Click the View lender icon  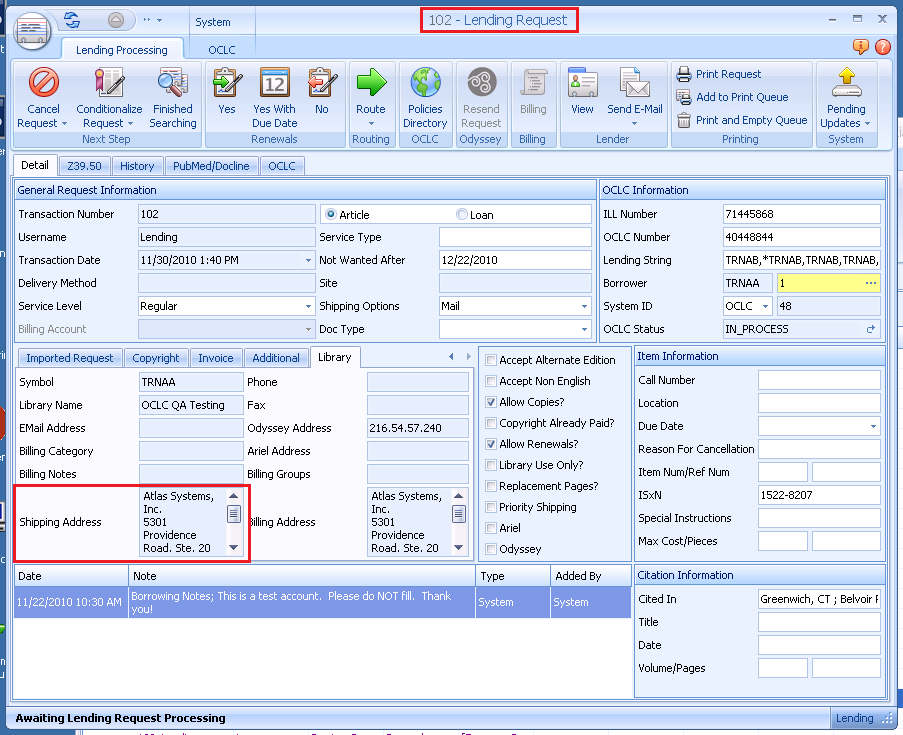tap(582, 83)
